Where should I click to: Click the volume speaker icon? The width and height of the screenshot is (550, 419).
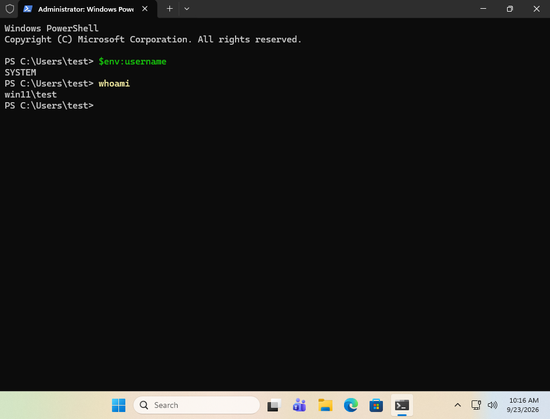(492, 405)
